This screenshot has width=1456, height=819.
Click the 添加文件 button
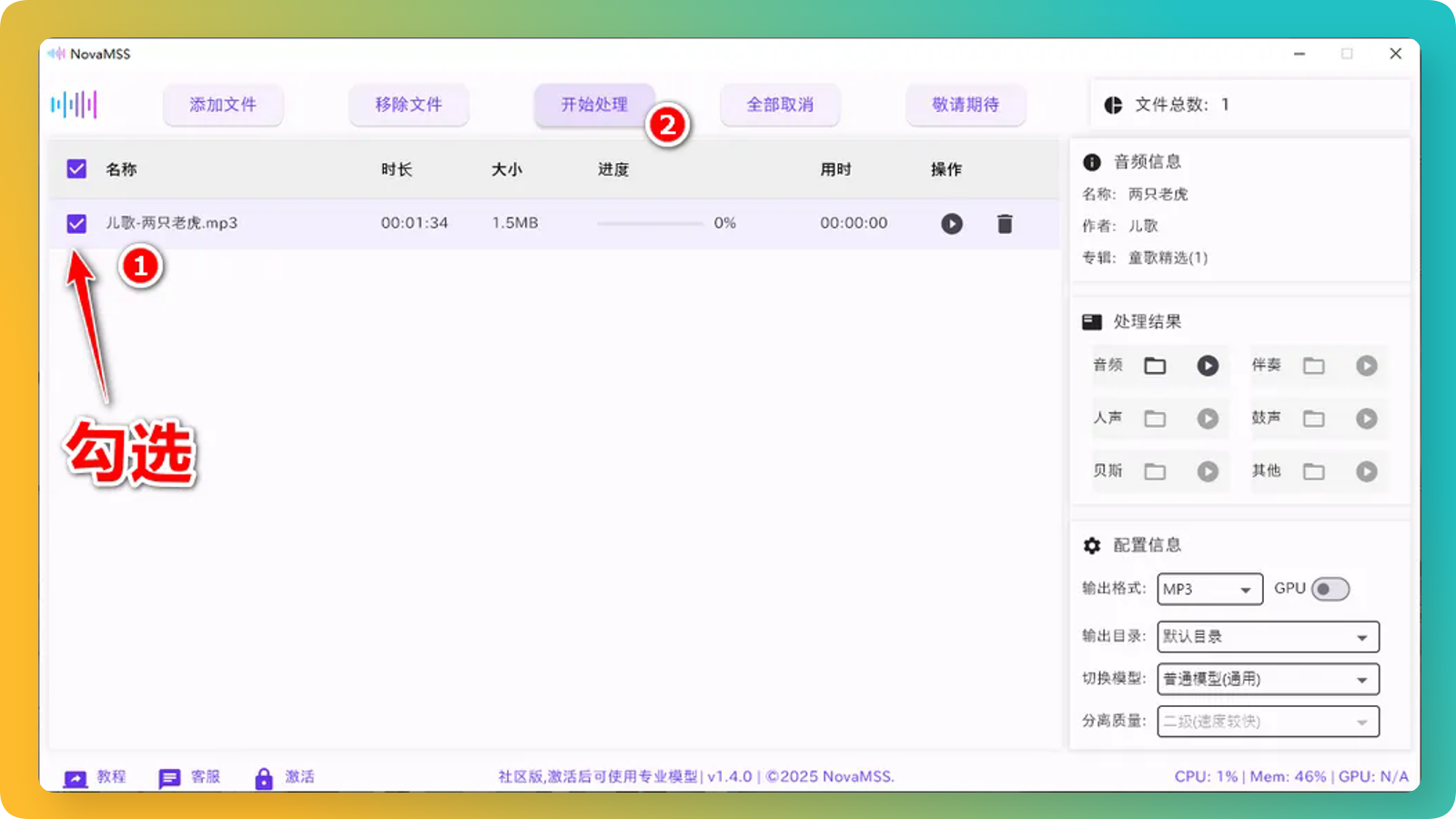(223, 105)
